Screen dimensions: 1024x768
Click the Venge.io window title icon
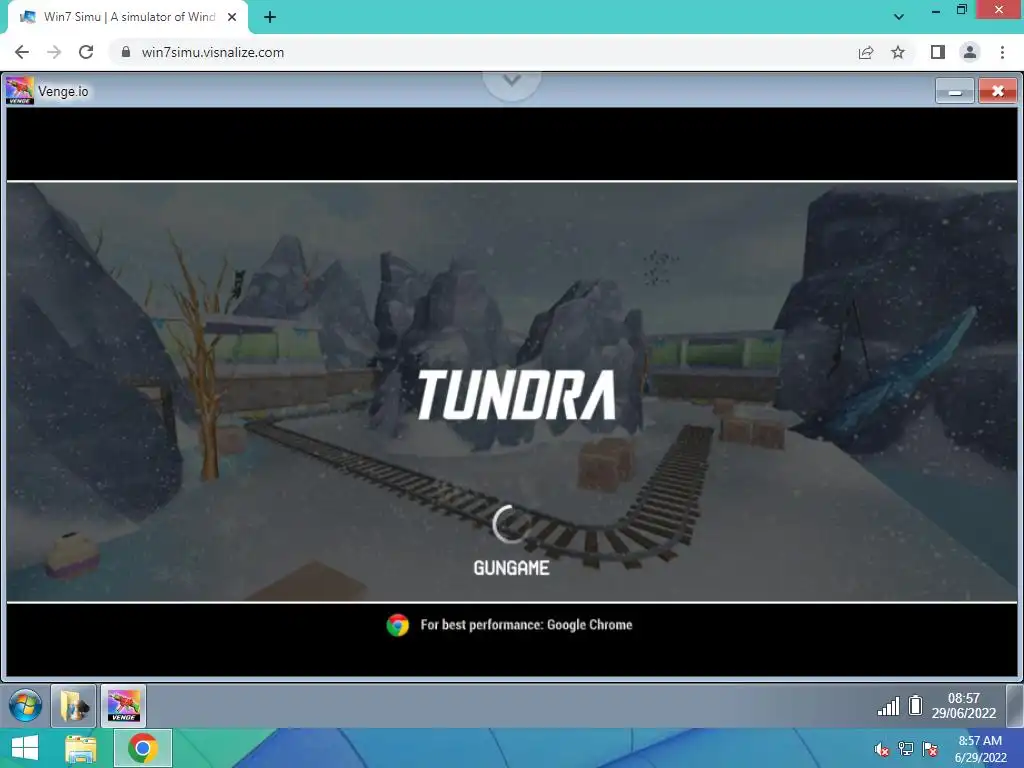[x=20, y=91]
